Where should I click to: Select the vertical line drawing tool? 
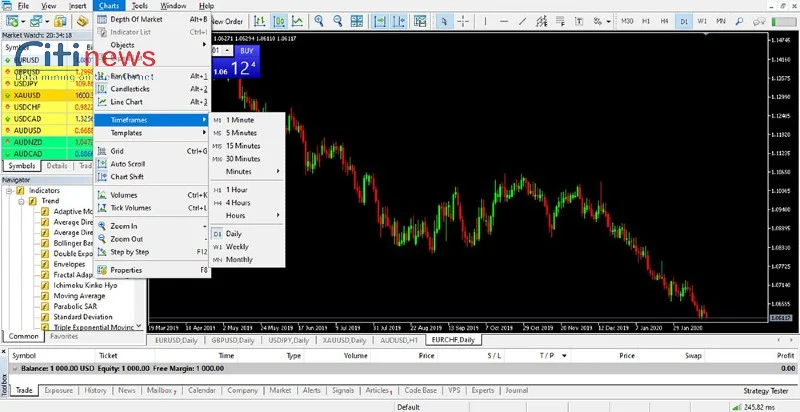click(x=485, y=21)
